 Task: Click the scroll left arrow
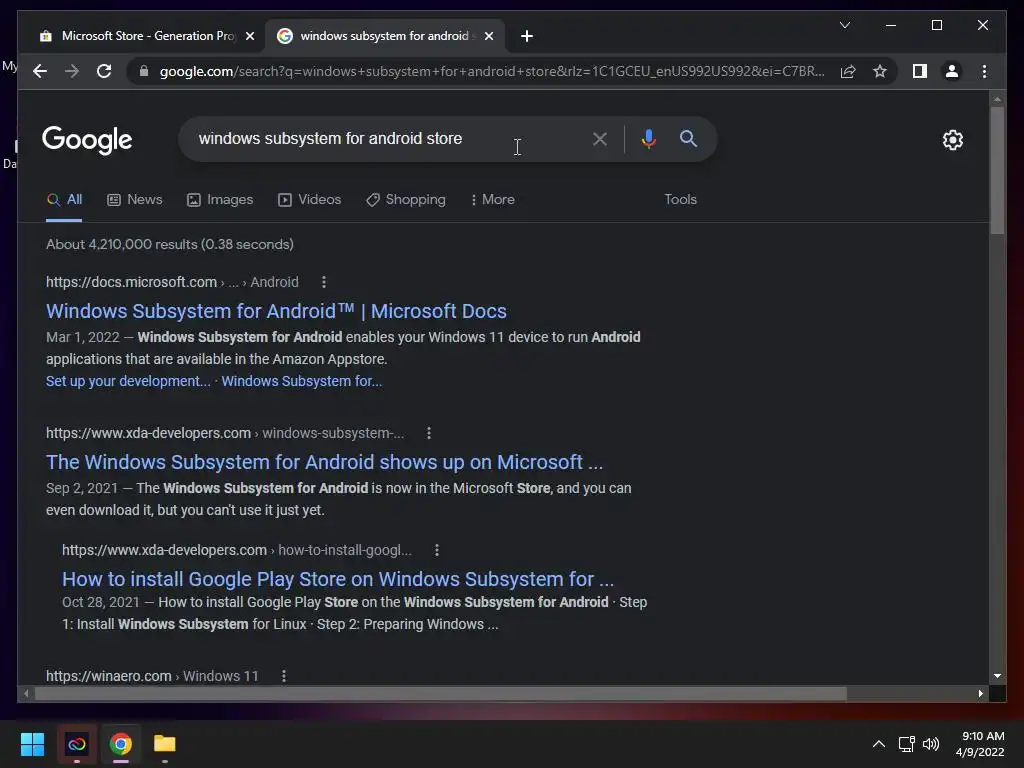(x=25, y=694)
